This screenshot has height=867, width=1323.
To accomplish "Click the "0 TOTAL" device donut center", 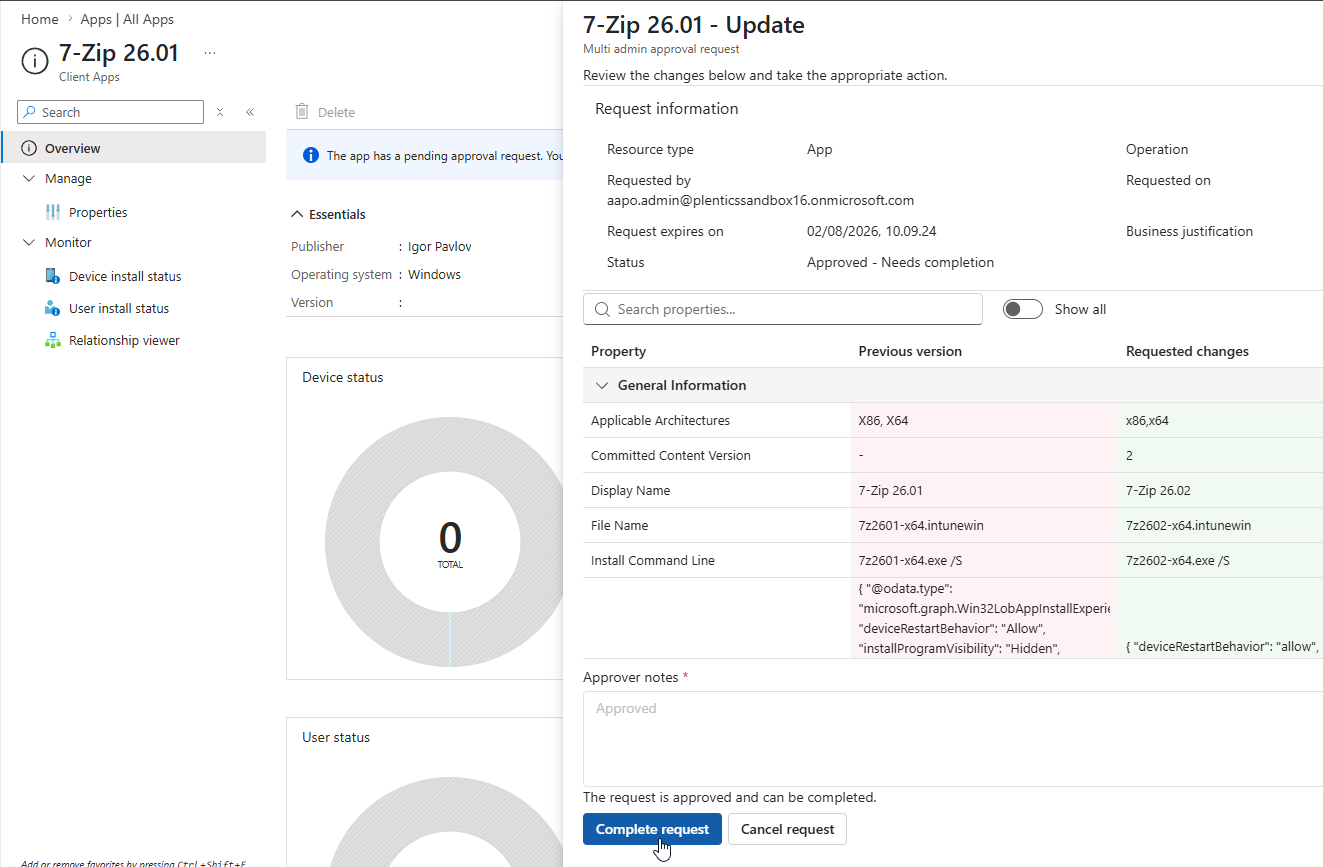I will pos(450,543).
